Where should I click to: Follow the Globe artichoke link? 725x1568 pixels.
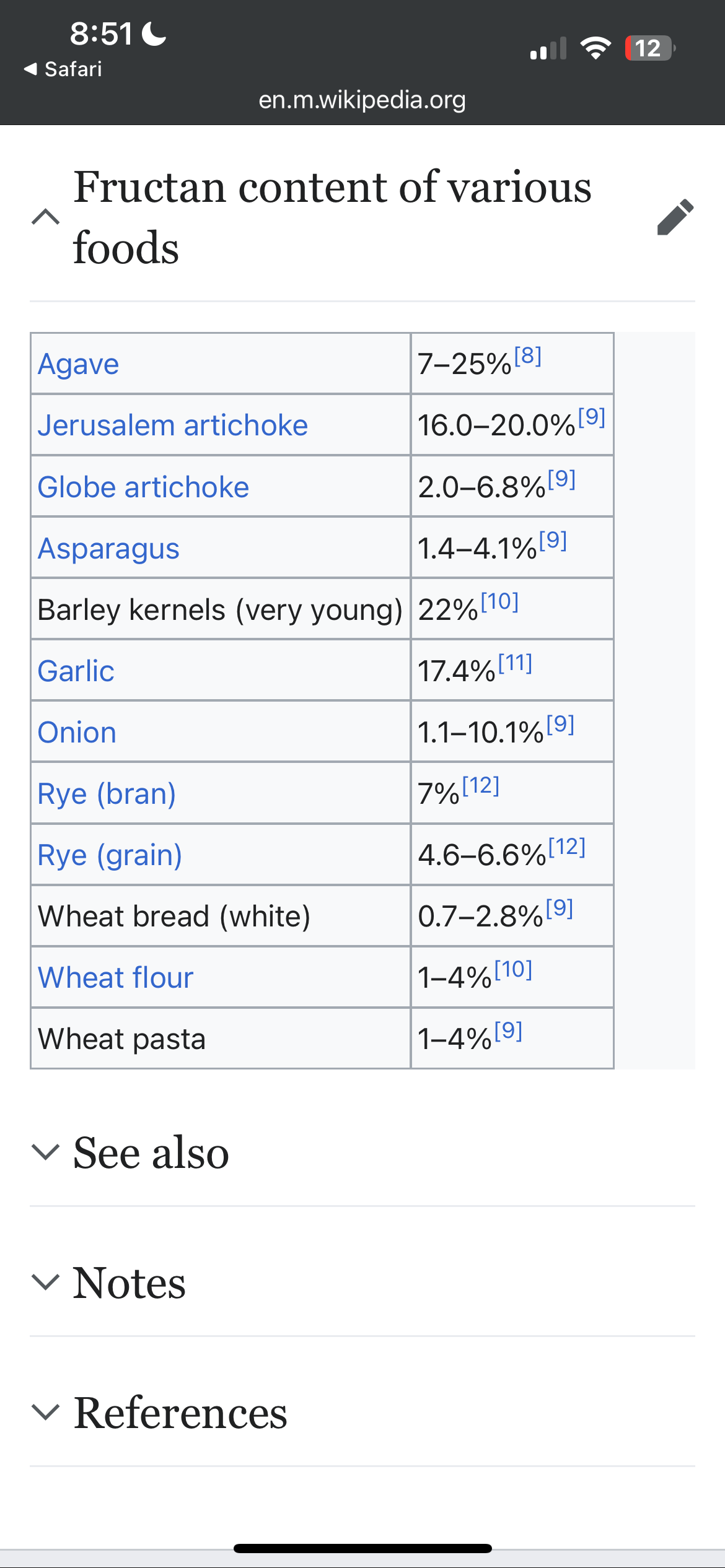coord(143,487)
